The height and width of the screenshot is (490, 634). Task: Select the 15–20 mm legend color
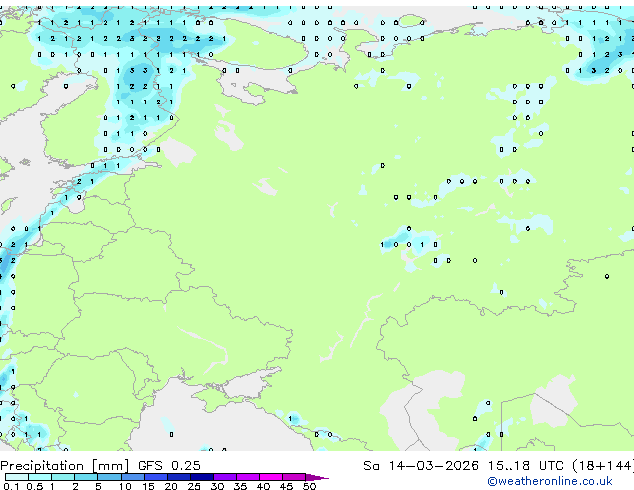coord(155,477)
